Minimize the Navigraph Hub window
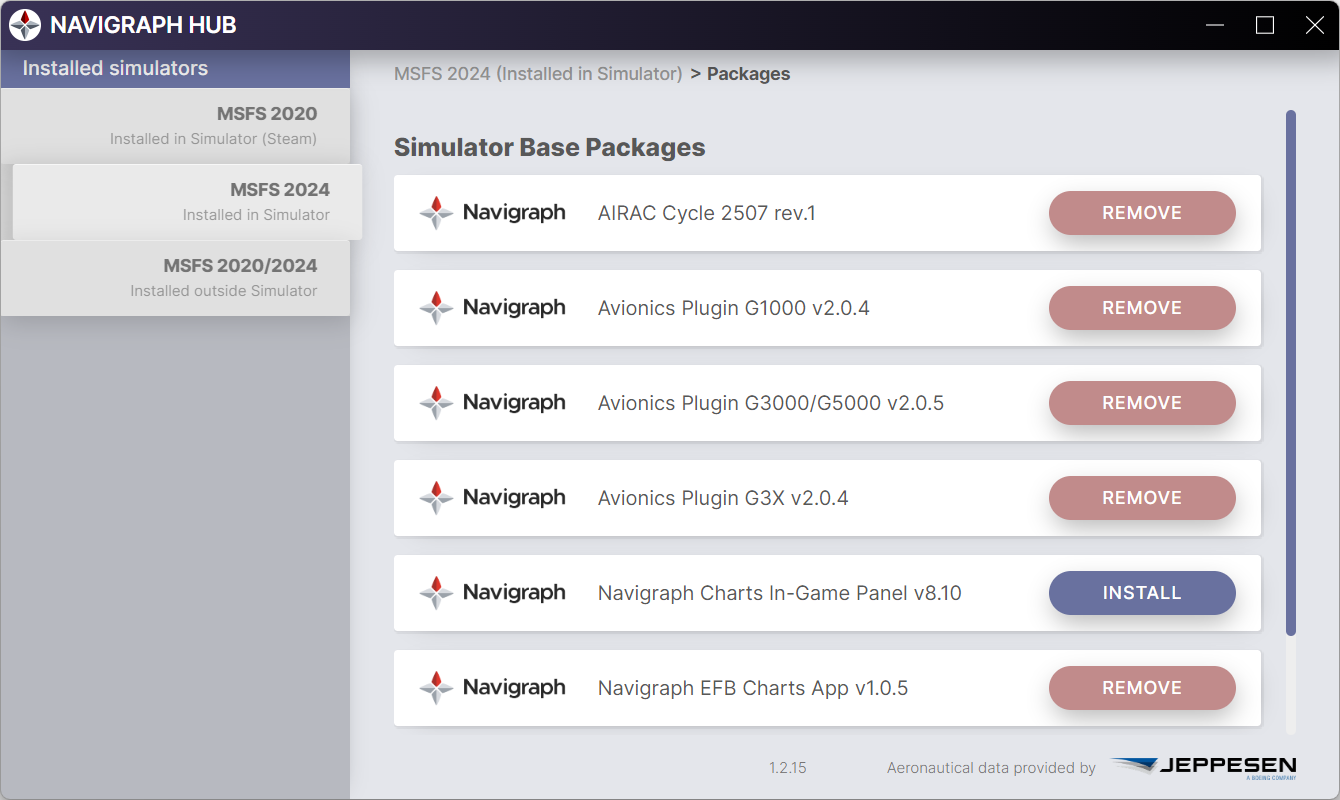The height and width of the screenshot is (800, 1340). pos(1215,25)
